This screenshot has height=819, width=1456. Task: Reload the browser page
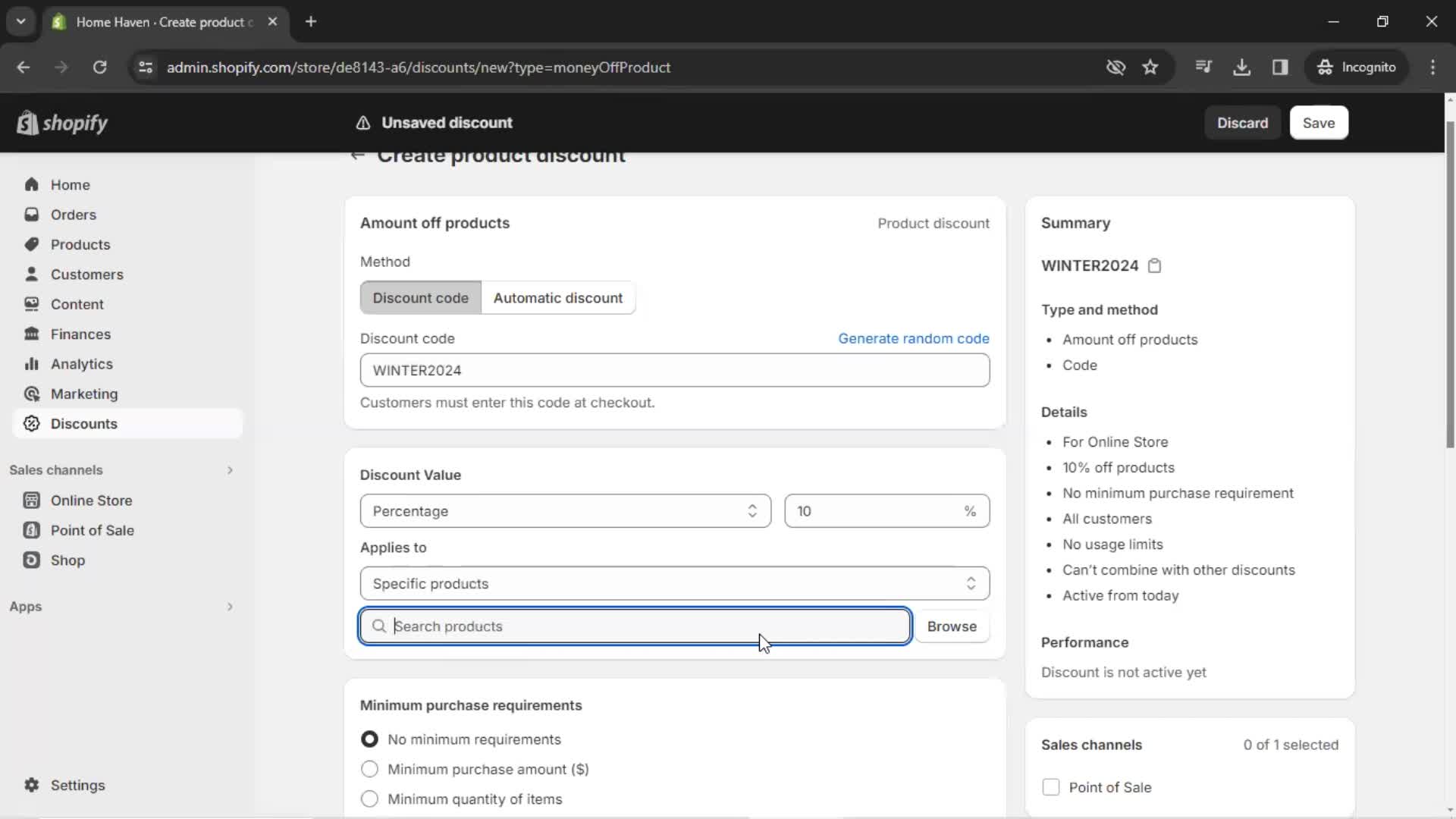(99, 67)
